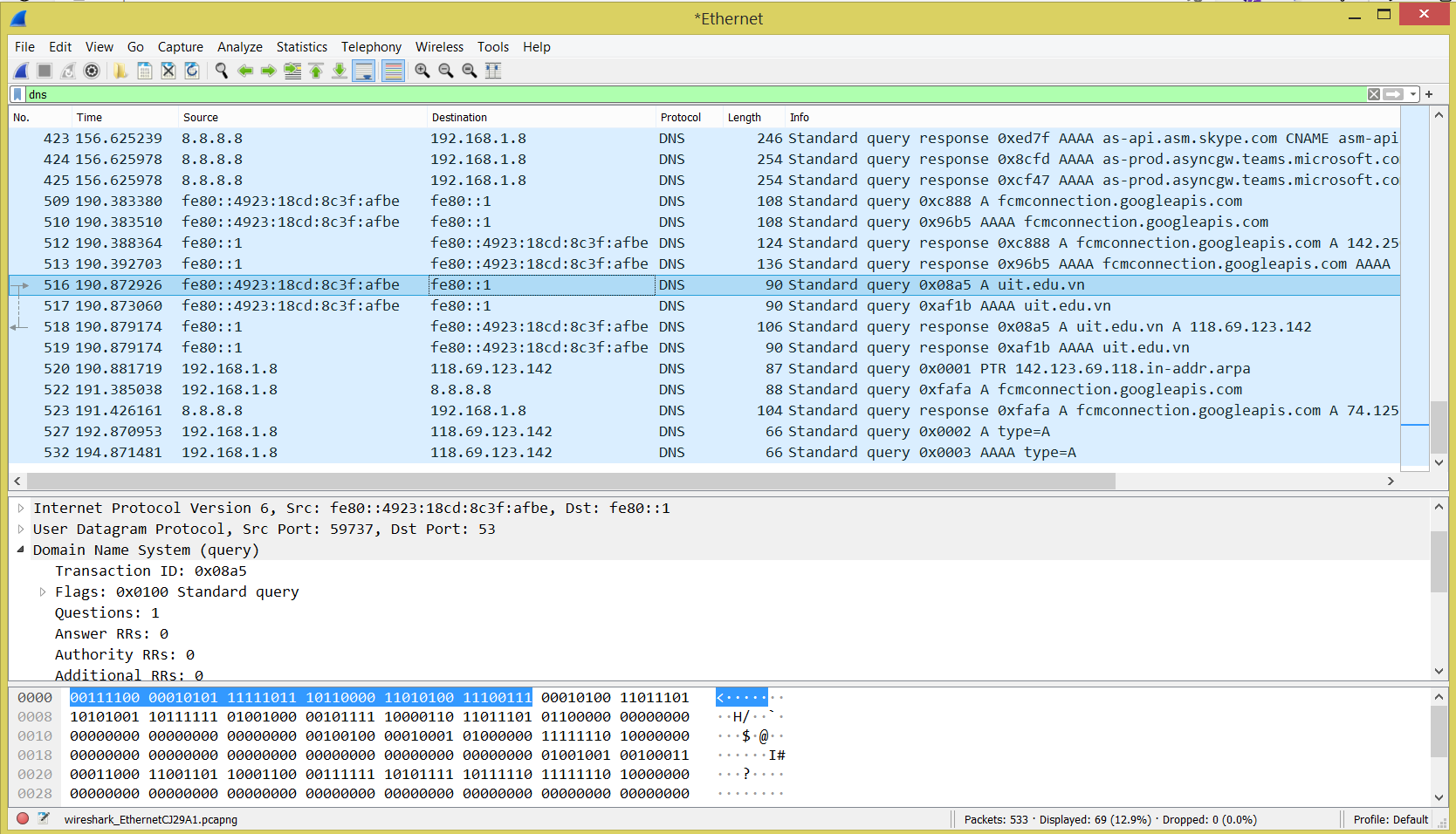Click Resize columns to fit content icon
This screenshot has height=834, width=1456.
[x=493, y=71]
